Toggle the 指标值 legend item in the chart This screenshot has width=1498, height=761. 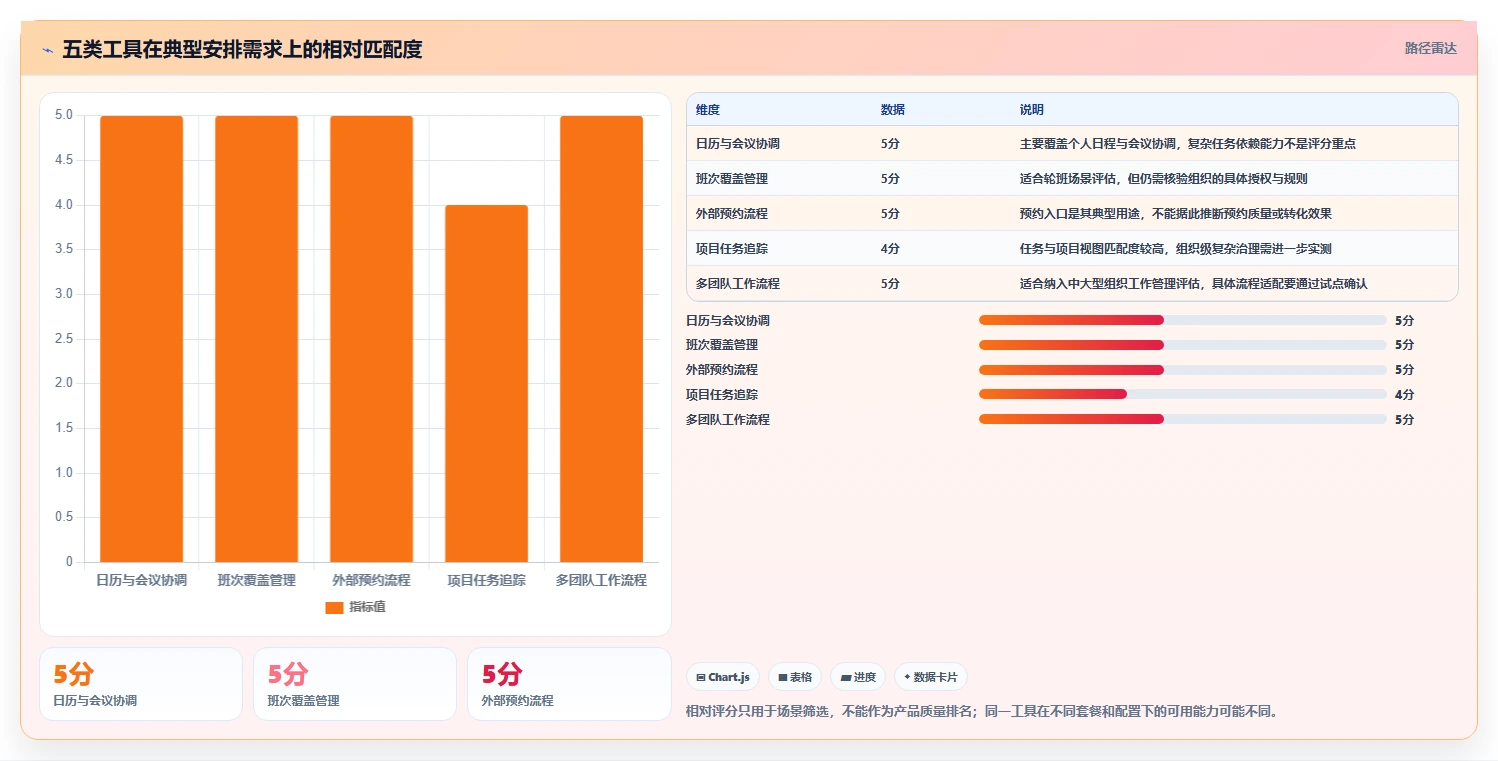[x=356, y=607]
